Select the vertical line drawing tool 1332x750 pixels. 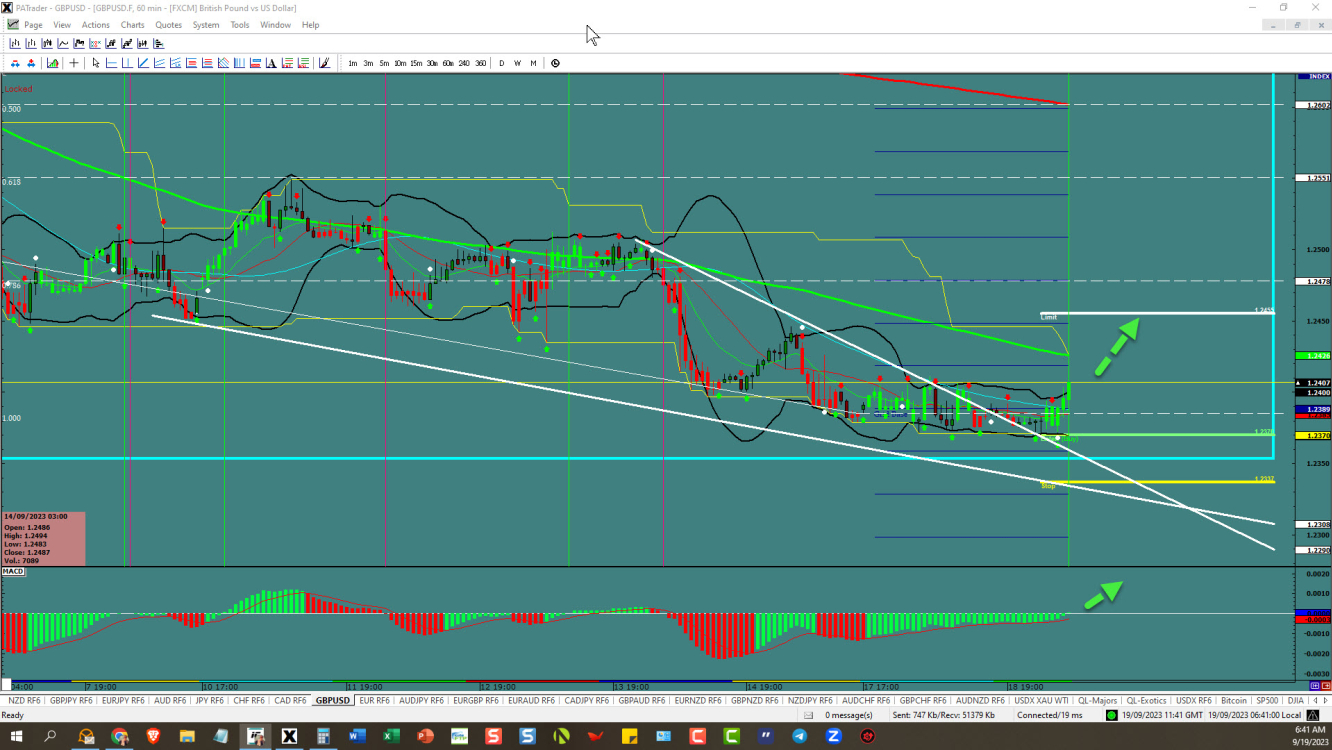[127, 63]
